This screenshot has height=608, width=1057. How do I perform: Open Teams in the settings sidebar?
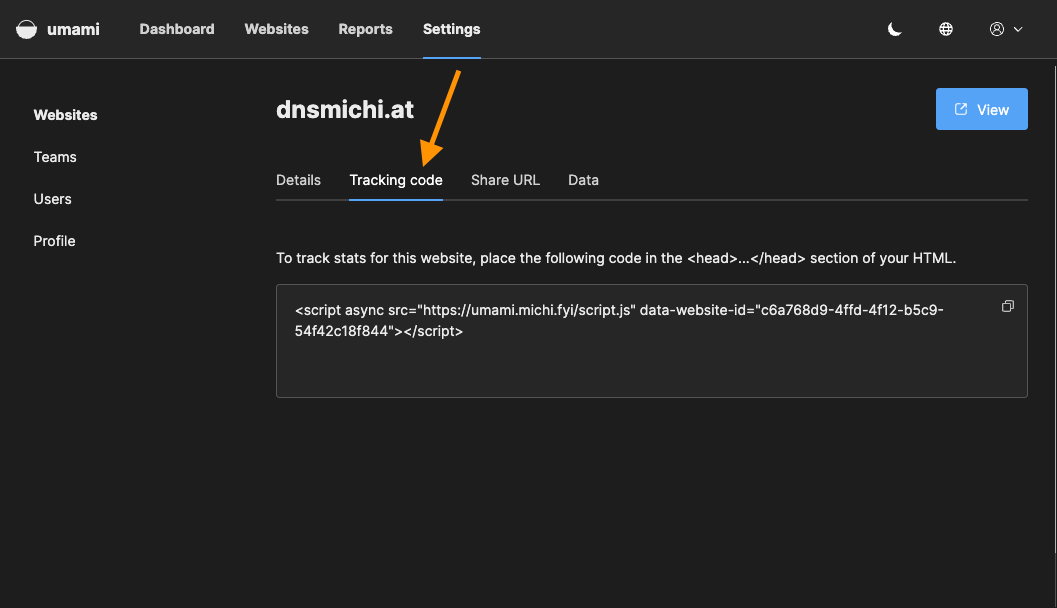coord(55,157)
